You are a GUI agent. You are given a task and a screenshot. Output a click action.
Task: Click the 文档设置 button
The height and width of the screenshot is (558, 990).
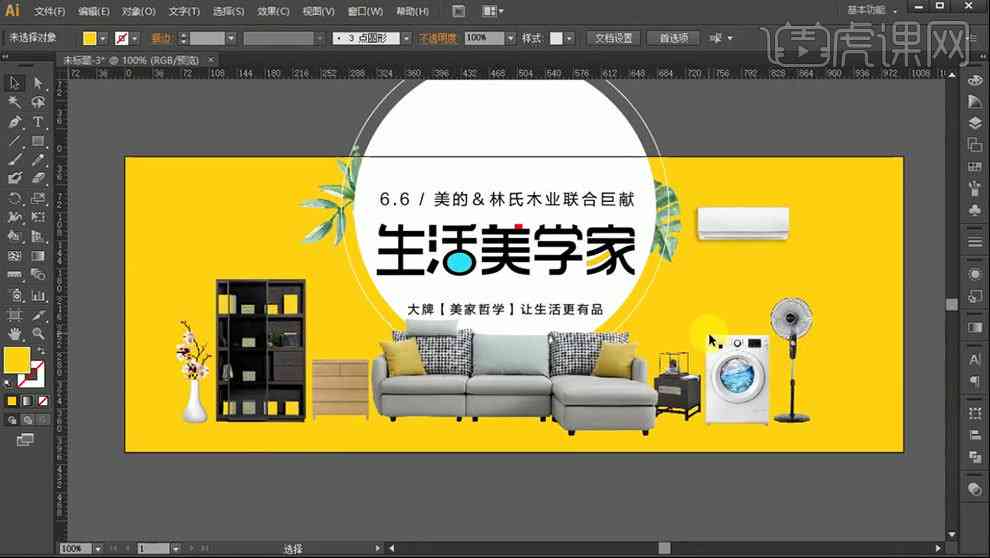[x=613, y=39]
